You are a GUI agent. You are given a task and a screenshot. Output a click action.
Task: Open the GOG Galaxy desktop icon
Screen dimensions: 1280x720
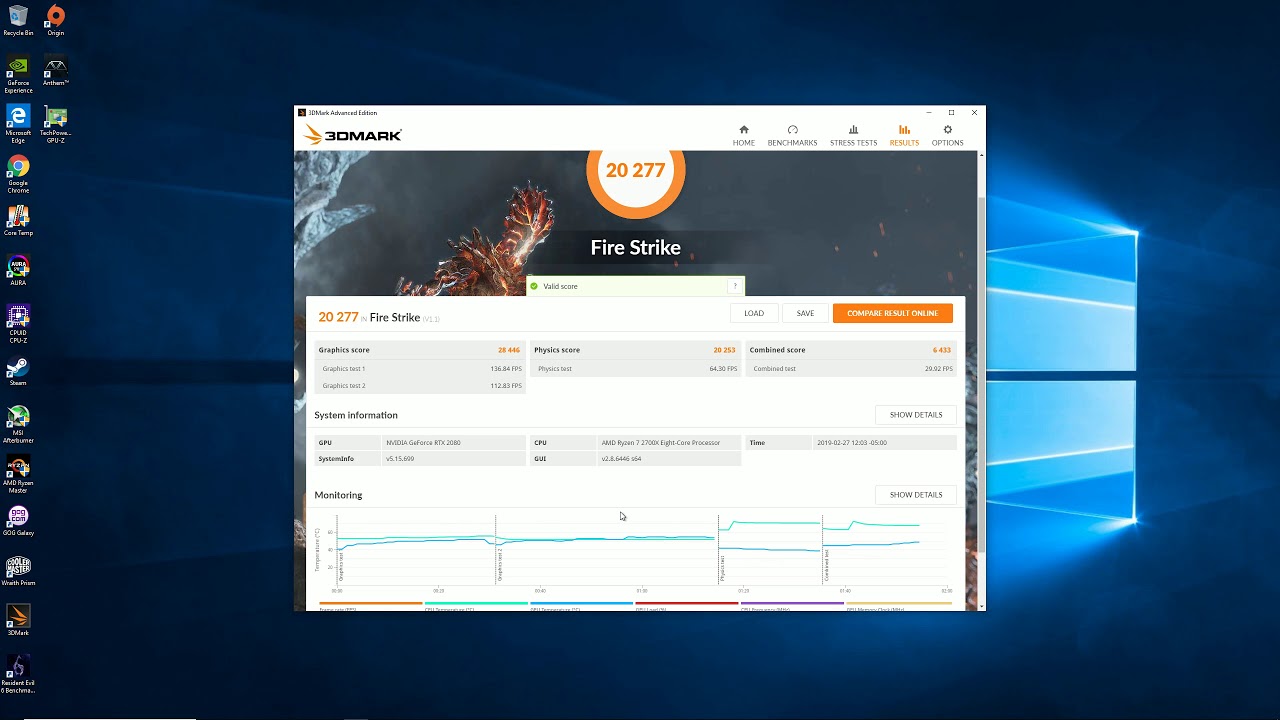[18, 521]
